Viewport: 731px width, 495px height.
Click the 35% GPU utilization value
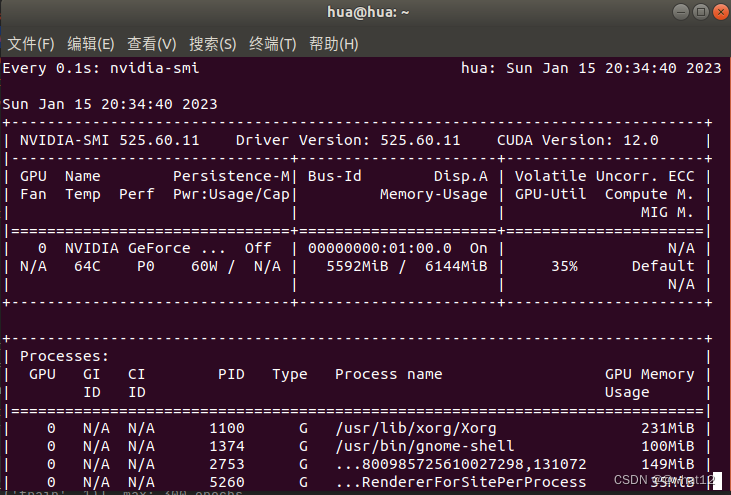pos(564,266)
